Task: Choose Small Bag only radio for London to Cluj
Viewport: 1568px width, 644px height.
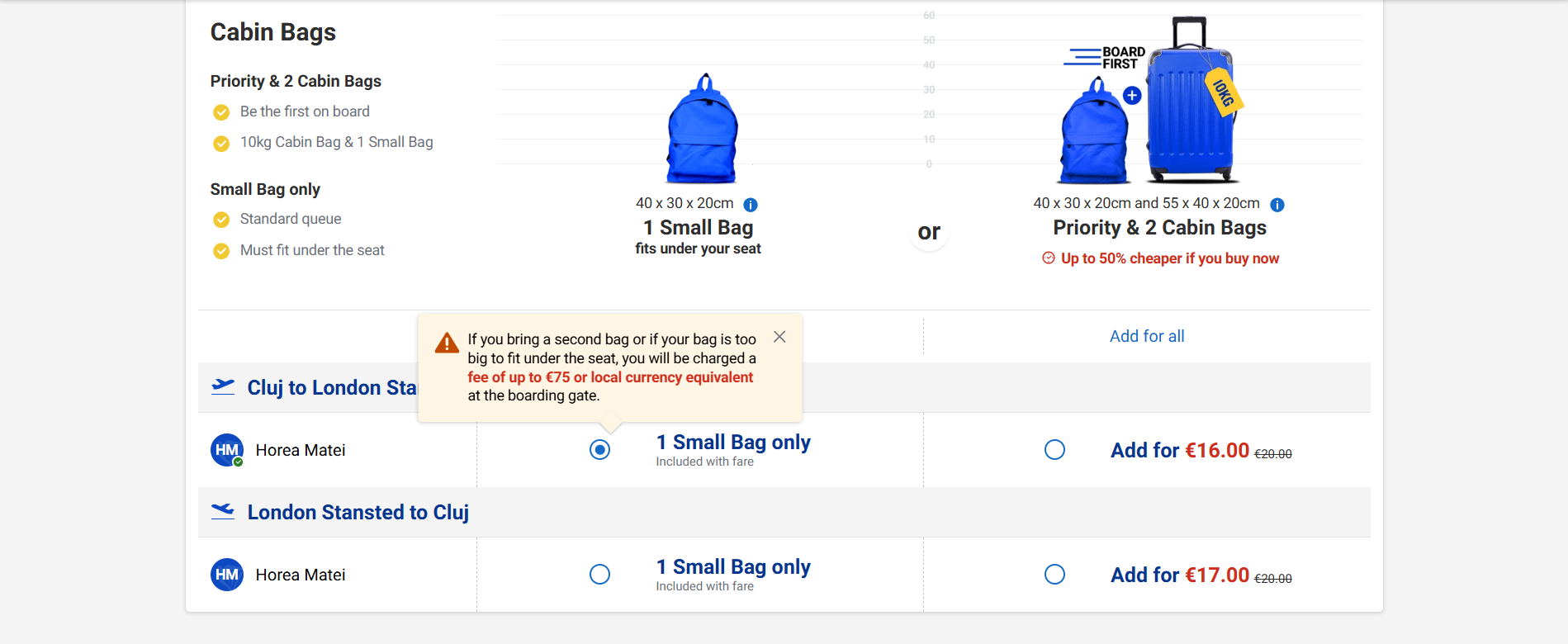Action: pyautogui.click(x=600, y=575)
